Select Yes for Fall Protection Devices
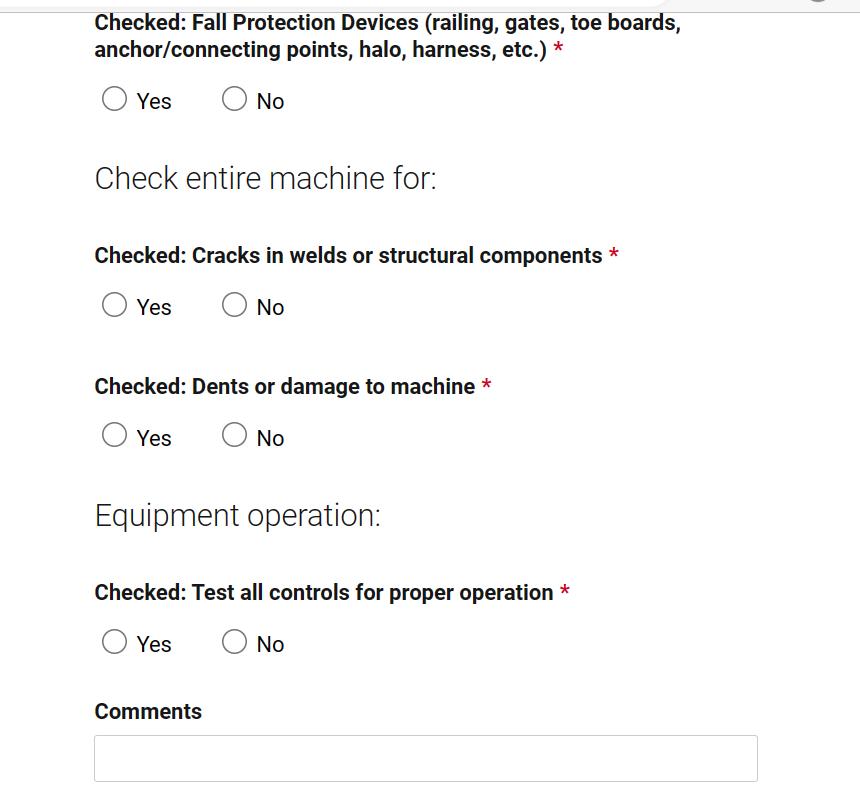This screenshot has height=803, width=860. click(114, 99)
